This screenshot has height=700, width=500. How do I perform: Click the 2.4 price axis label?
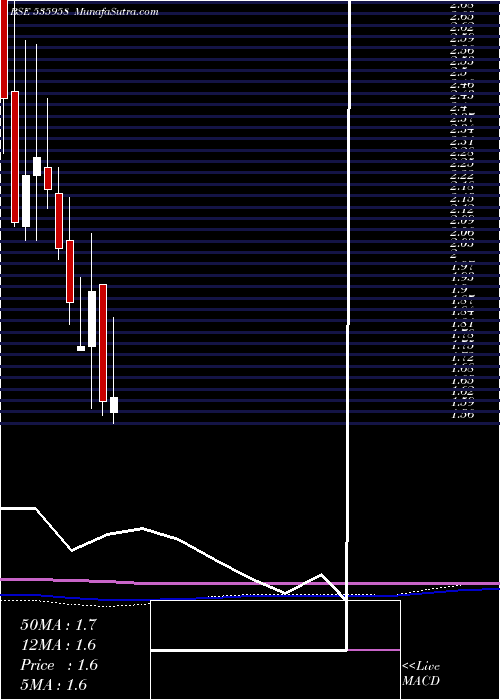[458, 108]
